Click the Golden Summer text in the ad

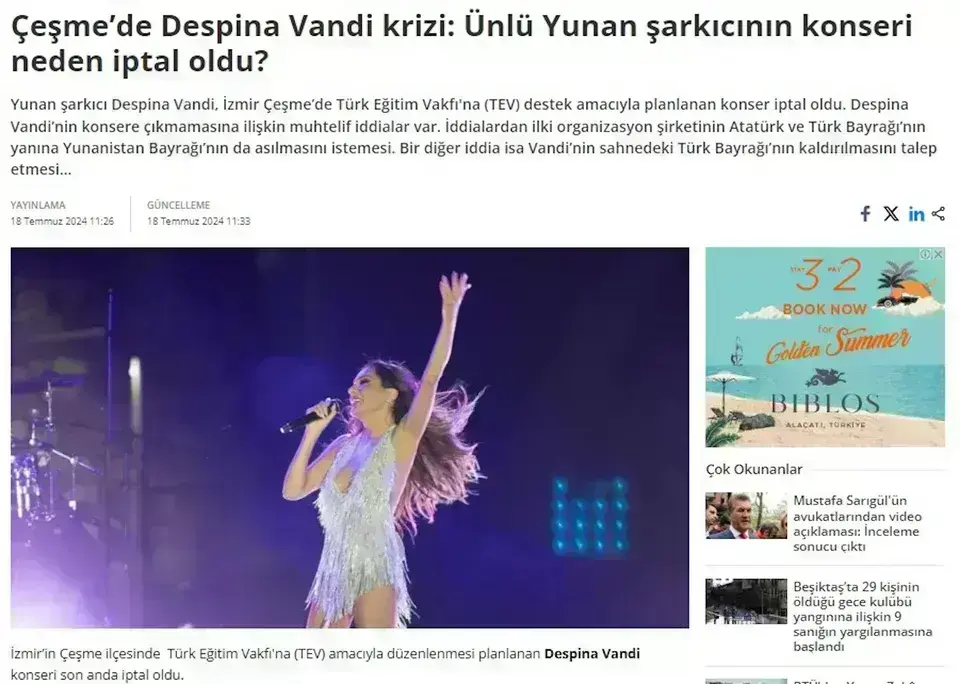click(x=838, y=345)
